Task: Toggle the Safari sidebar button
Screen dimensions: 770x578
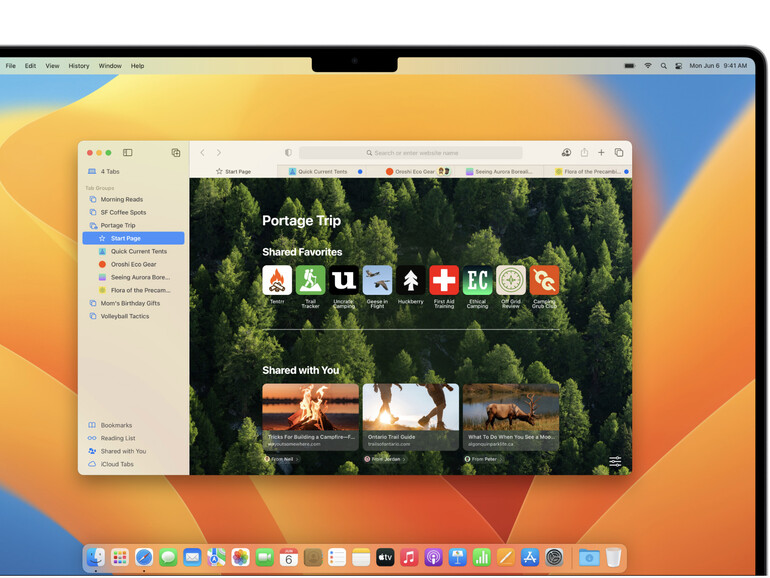Action: tap(128, 153)
